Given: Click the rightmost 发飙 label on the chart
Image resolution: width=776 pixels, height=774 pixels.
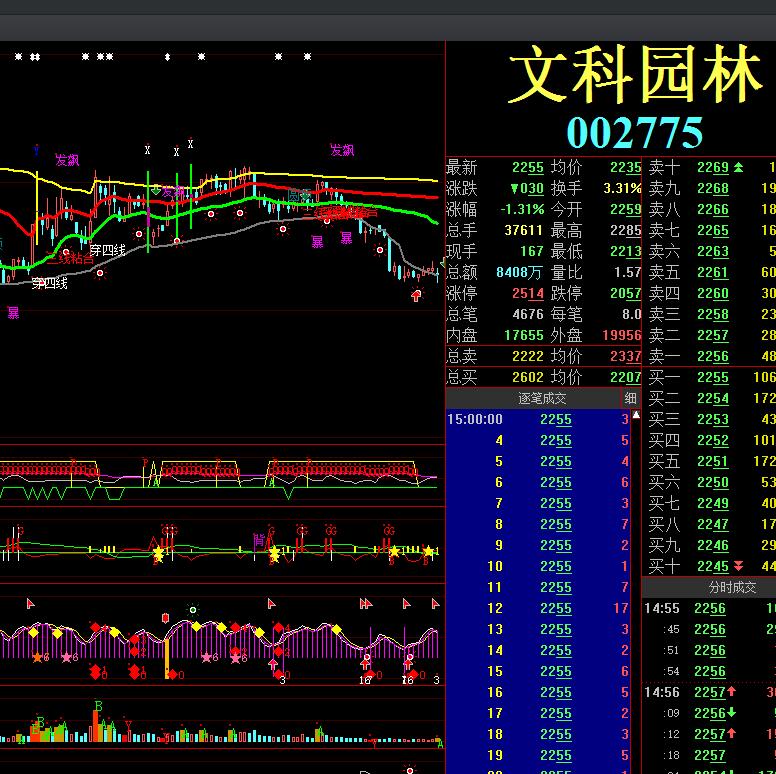Looking at the screenshot, I should tap(342, 150).
